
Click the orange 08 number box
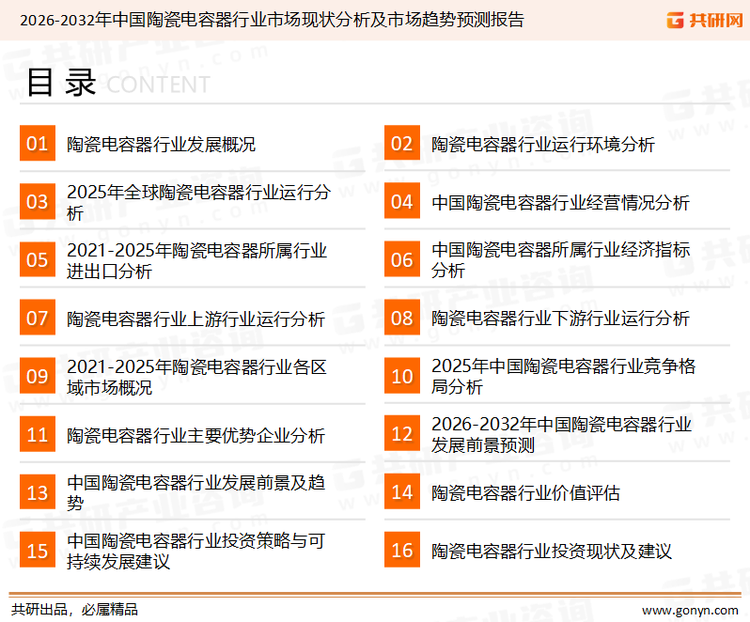[402, 318]
